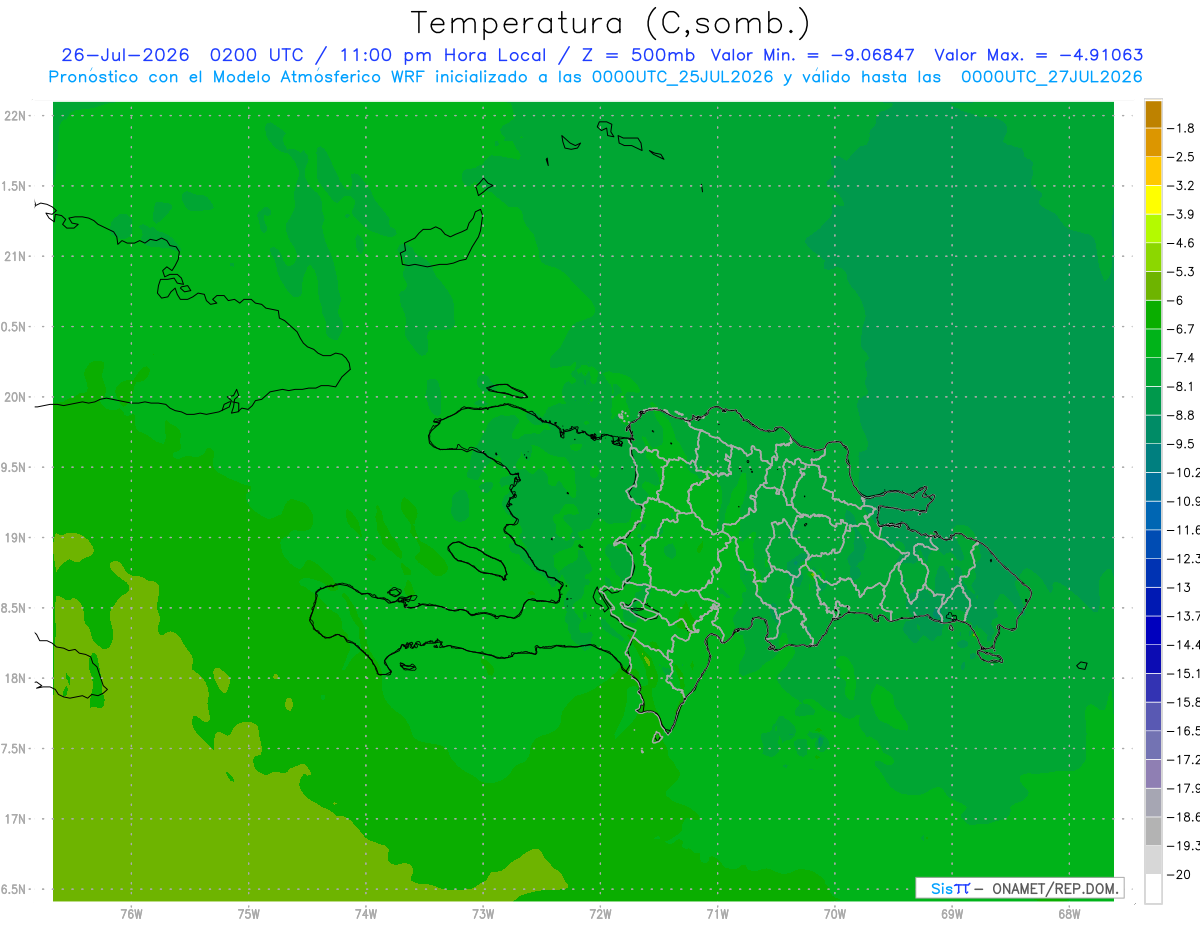Click the '74W' longitude label
This screenshot has width=1200, height=927.
tap(366, 914)
